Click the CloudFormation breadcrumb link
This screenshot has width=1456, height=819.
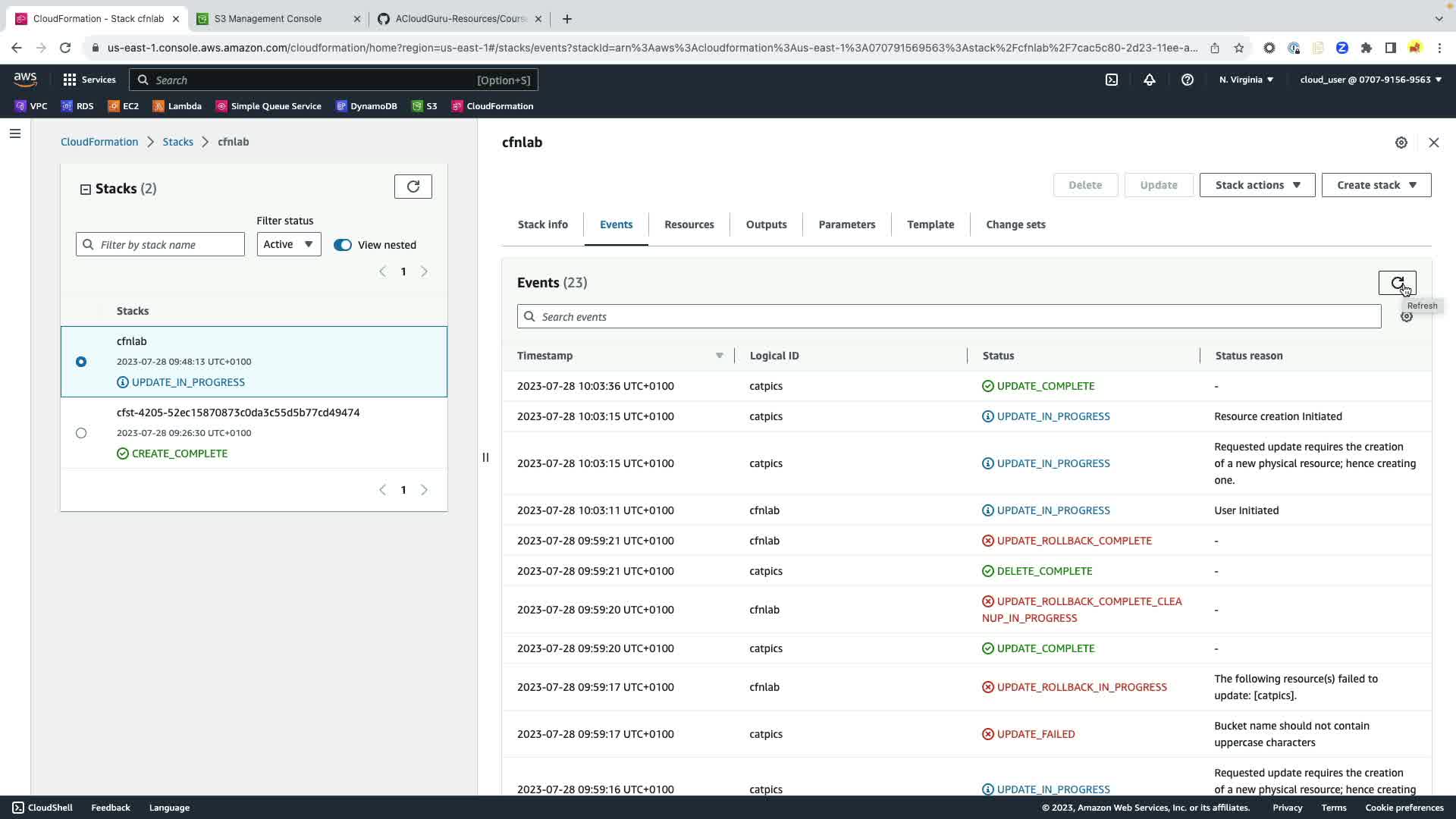click(x=99, y=142)
